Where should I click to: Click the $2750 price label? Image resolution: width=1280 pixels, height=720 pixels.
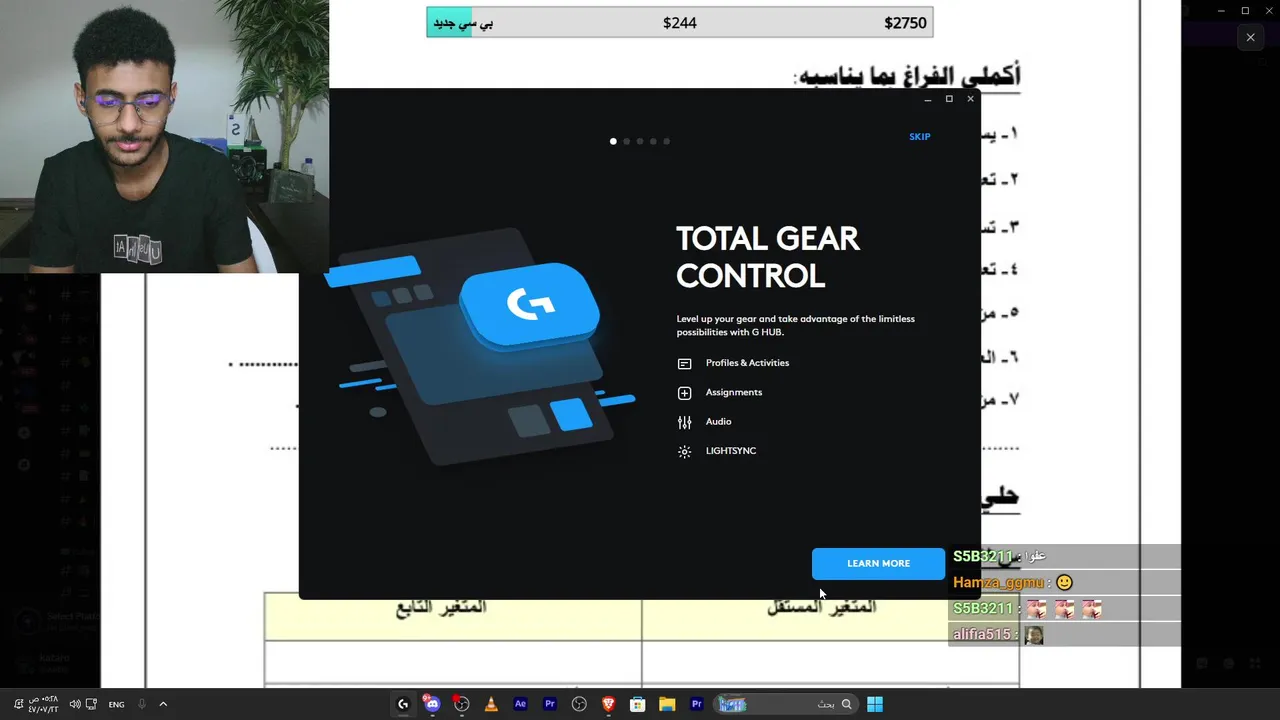click(x=905, y=22)
